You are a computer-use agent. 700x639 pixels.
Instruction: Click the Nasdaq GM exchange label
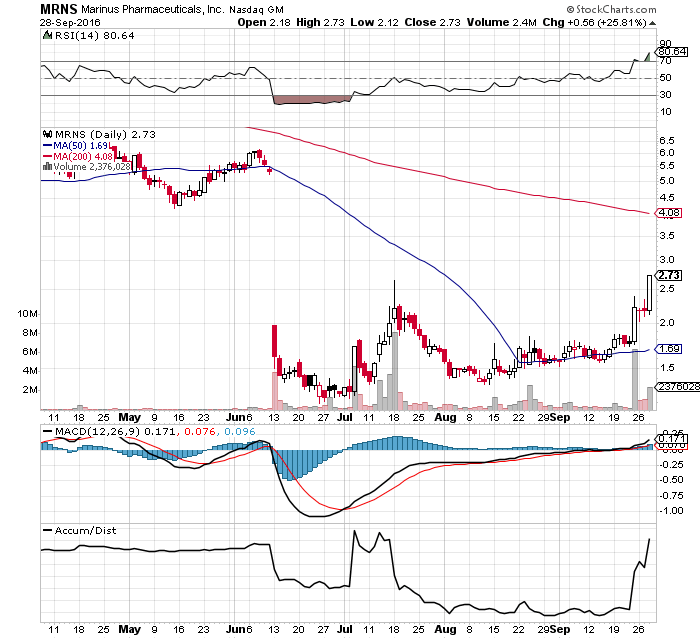coord(256,9)
